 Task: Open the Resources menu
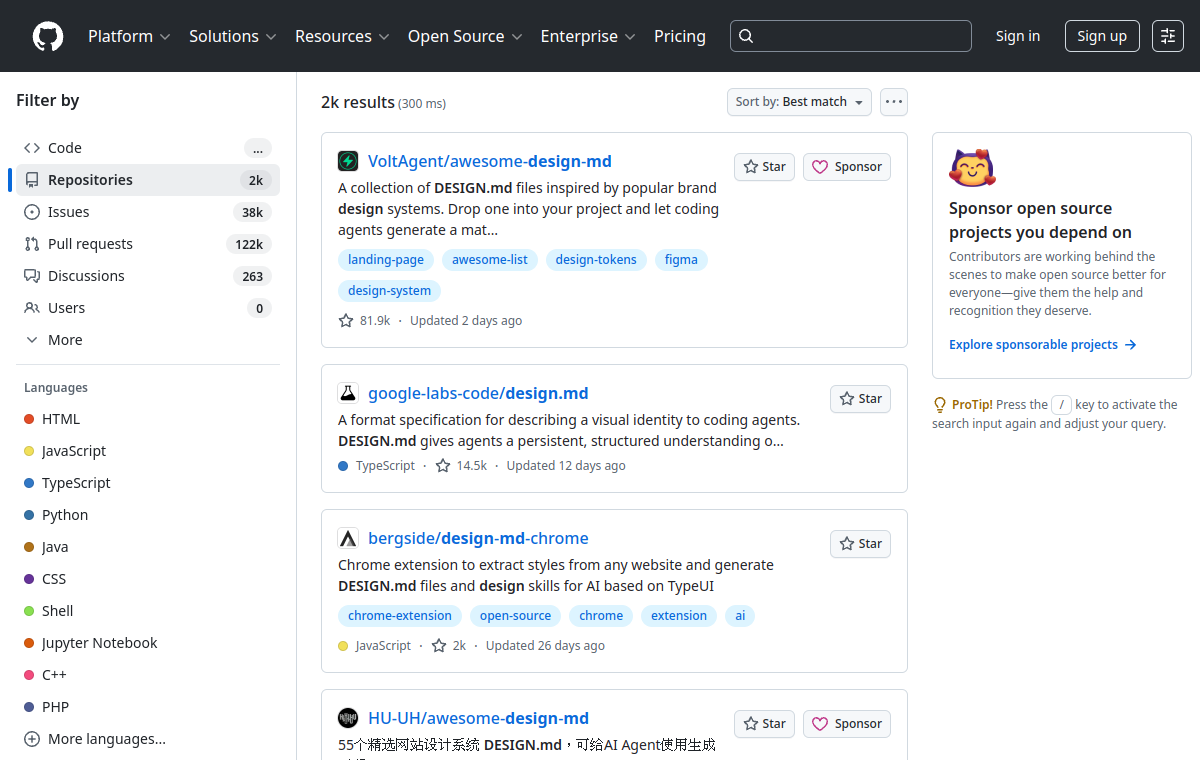tap(341, 36)
